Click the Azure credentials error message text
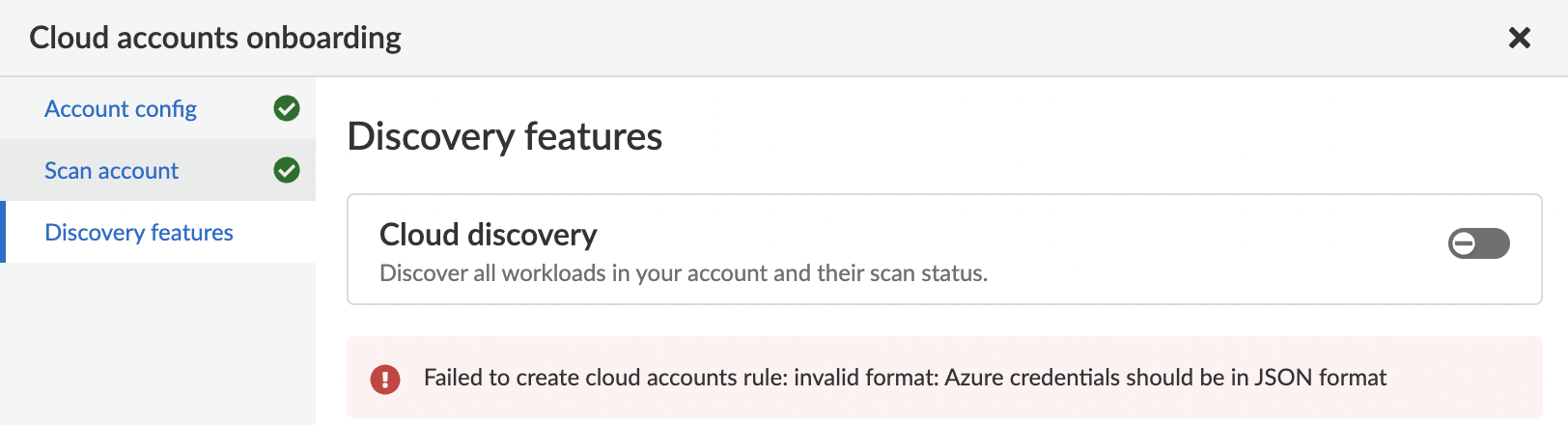The height and width of the screenshot is (425, 1568). 905,378
